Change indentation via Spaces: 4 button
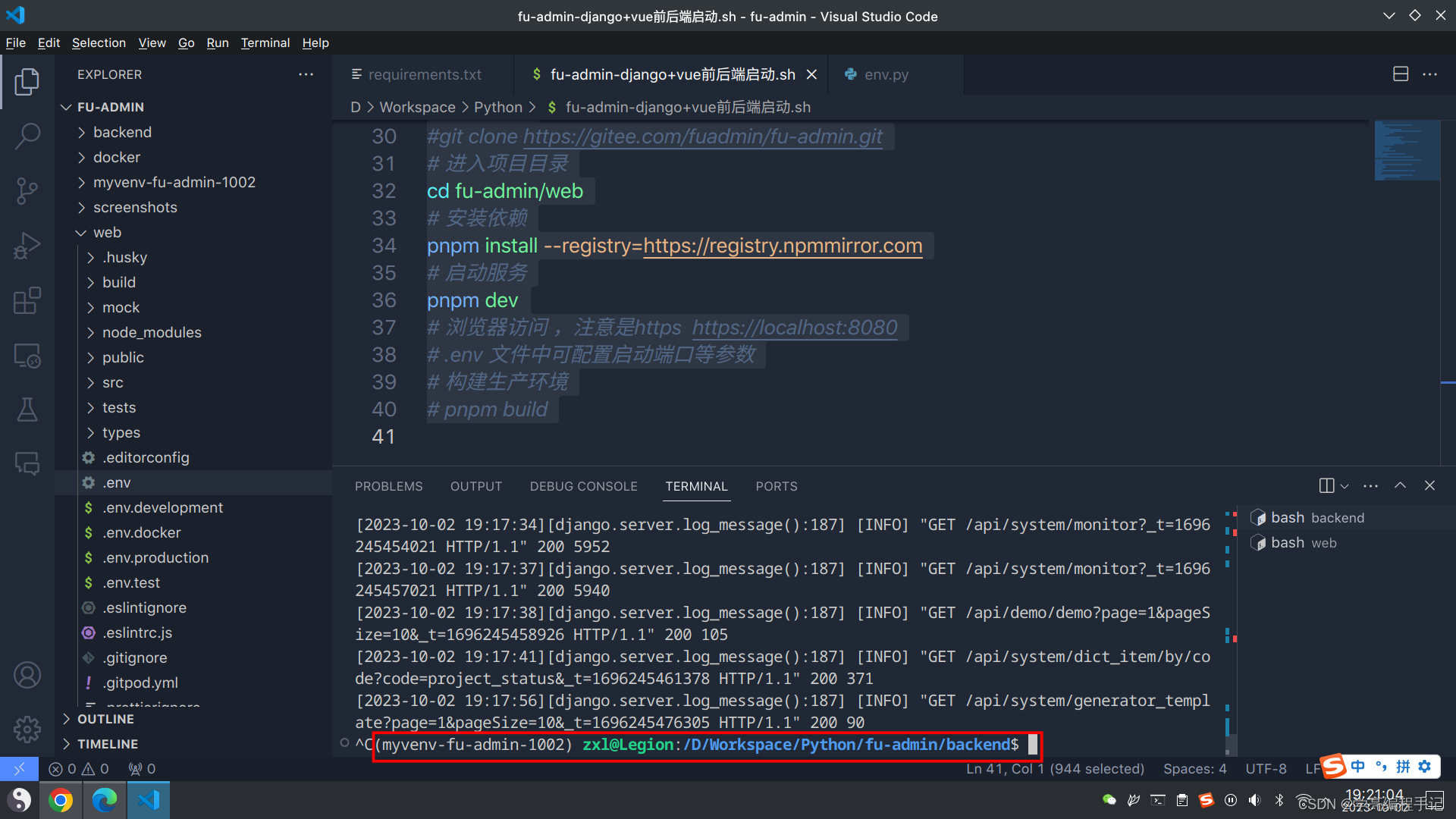 pyautogui.click(x=1194, y=768)
